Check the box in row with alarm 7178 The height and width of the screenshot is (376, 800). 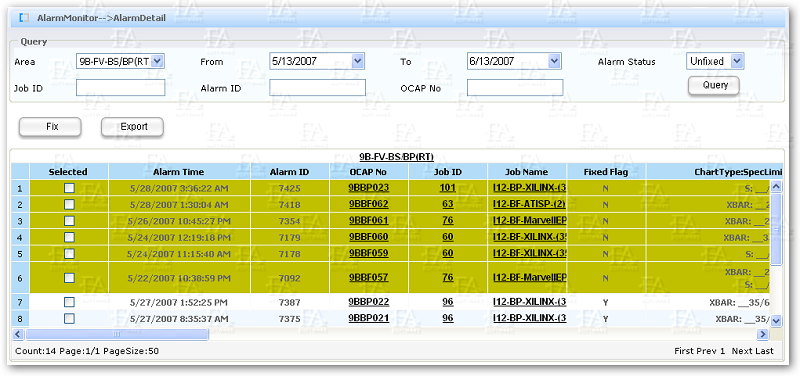(69, 254)
